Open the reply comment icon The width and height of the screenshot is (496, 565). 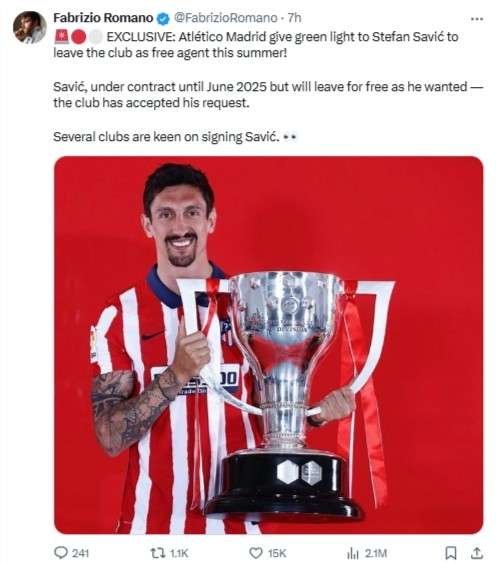pyautogui.click(x=61, y=552)
